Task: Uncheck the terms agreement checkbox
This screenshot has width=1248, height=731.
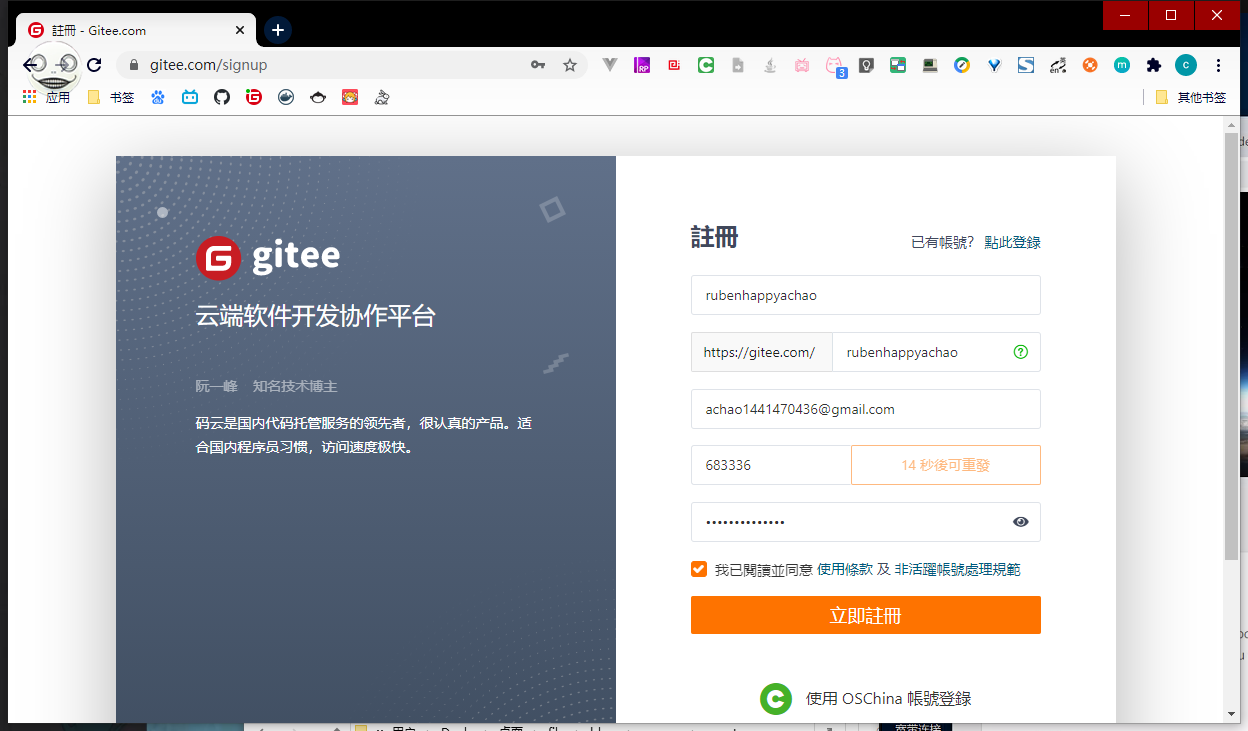Action: [699, 569]
